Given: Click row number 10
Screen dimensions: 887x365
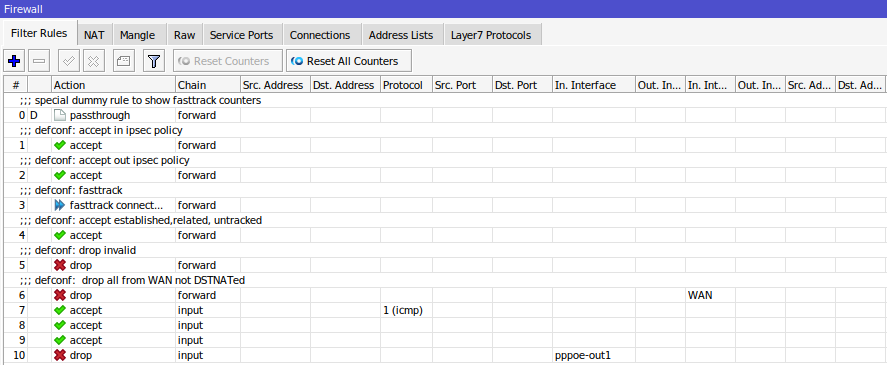Looking at the screenshot, I should coord(19,355).
